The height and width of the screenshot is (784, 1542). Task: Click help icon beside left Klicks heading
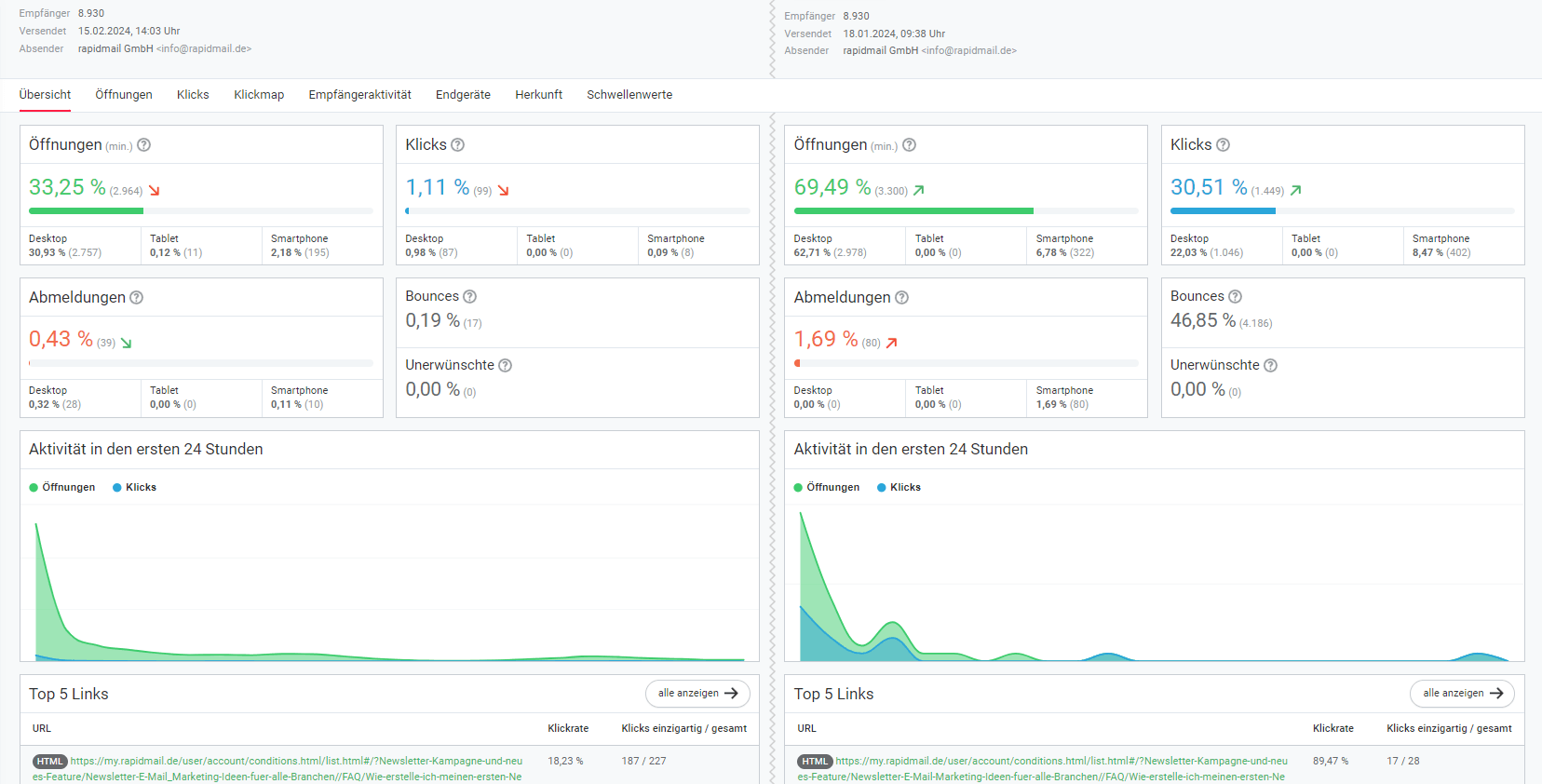click(x=457, y=145)
